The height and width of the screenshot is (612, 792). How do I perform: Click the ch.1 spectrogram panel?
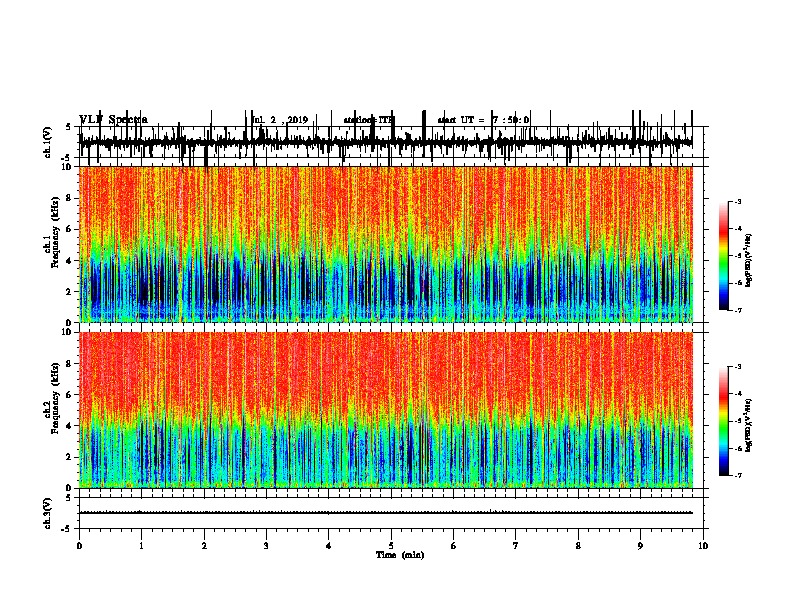(x=386, y=244)
